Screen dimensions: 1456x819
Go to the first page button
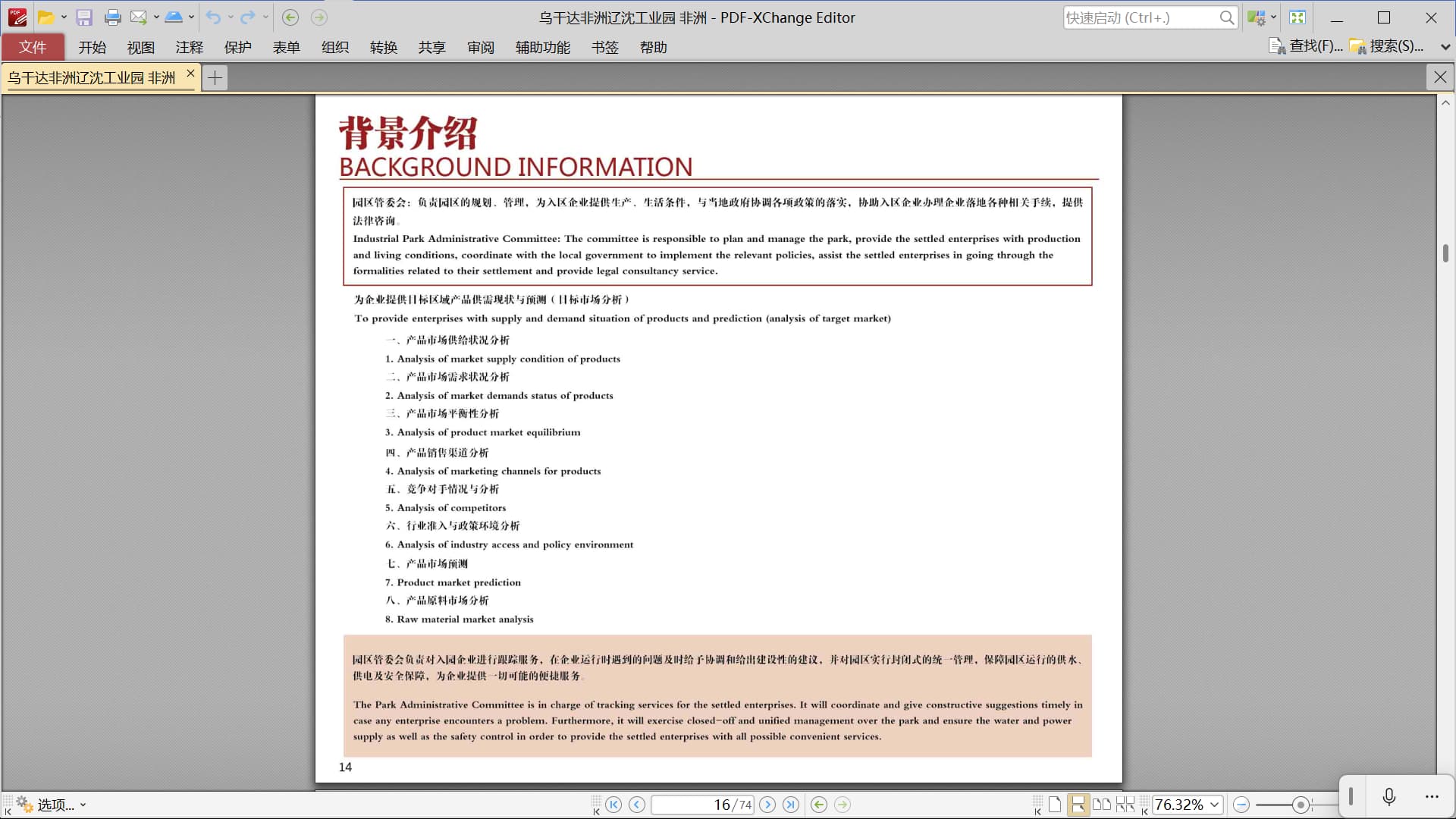point(614,805)
